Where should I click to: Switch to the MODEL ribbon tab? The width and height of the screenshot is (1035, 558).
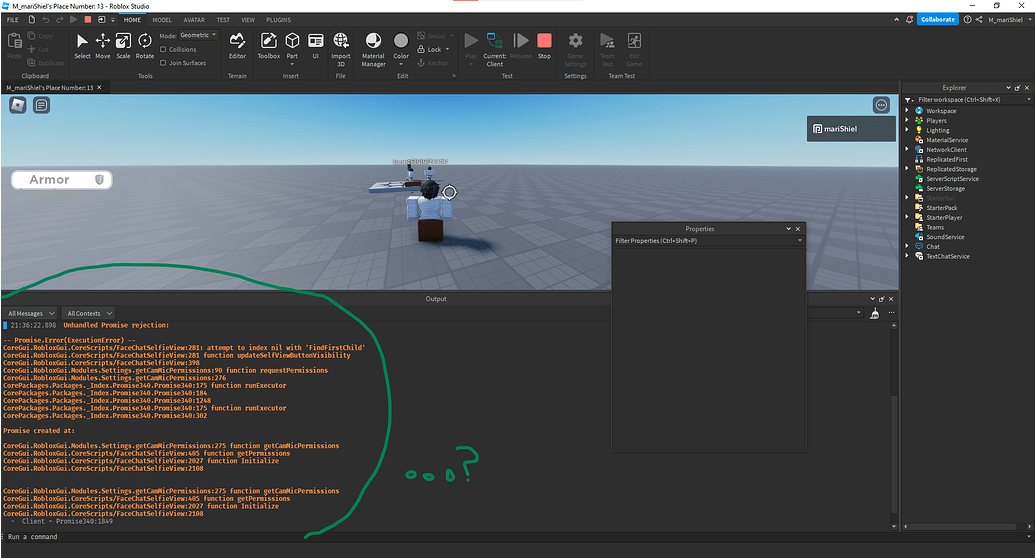point(162,20)
